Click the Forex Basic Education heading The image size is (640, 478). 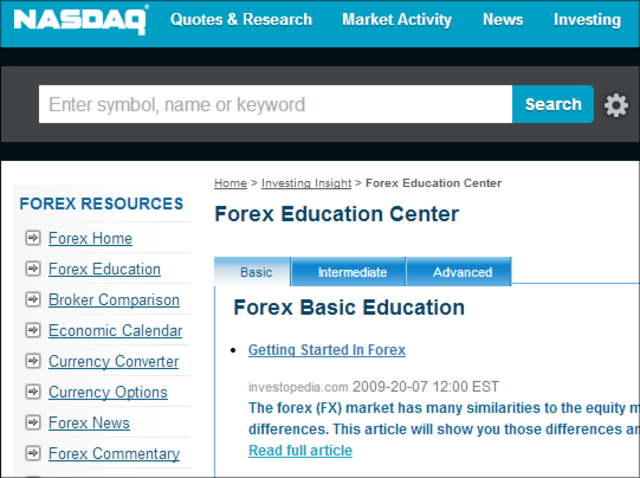tap(349, 307)
